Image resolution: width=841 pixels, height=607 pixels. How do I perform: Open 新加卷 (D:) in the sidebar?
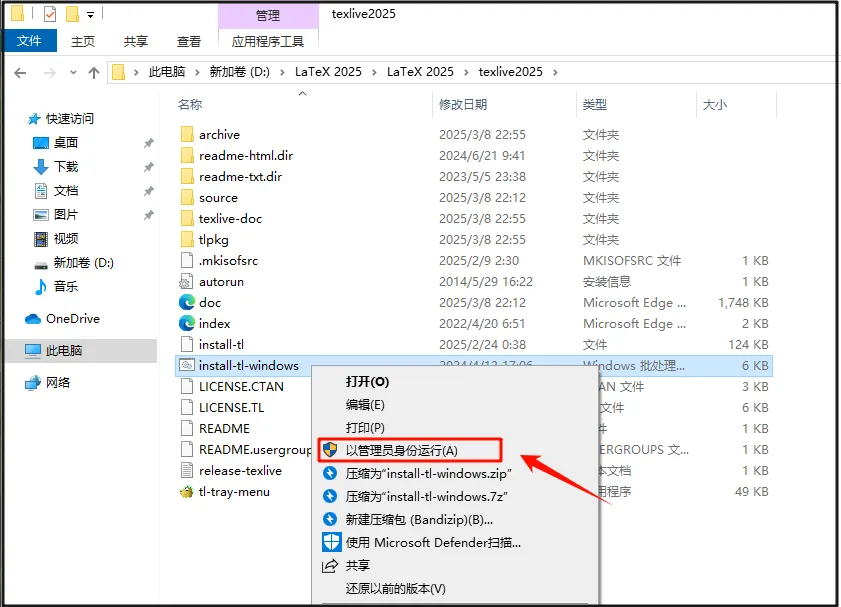coord(84,263)
